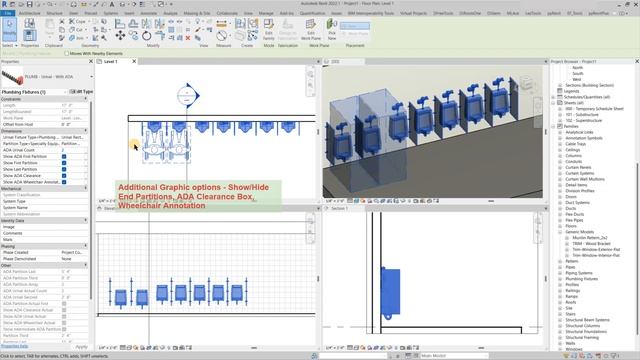This screenshot has width=640, height=360.
Task: Click the Save icon in quick access toolbar
Action: click(x=30, y=4)
